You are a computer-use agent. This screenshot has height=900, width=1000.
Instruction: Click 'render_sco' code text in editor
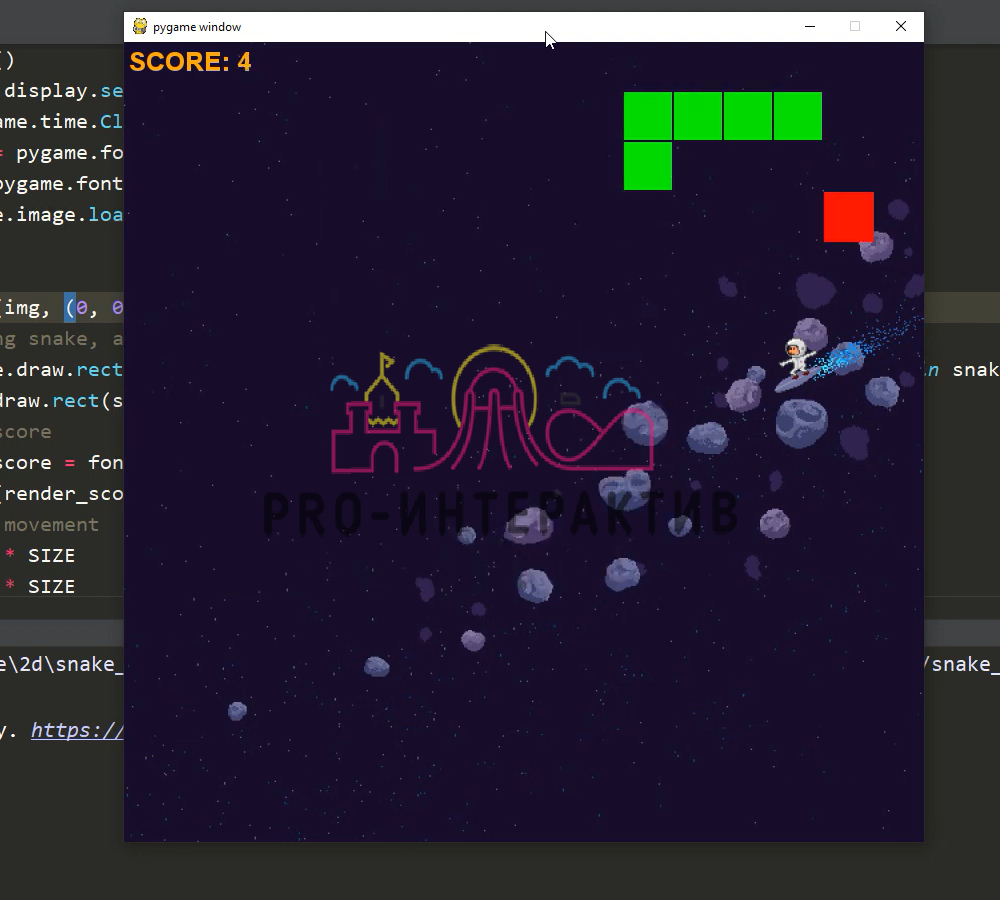[x=62, y=494]
